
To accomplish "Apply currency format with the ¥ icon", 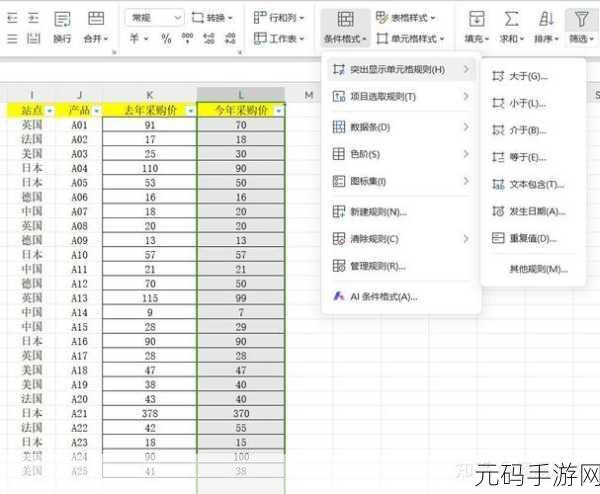I will click(x=134, y=38).
